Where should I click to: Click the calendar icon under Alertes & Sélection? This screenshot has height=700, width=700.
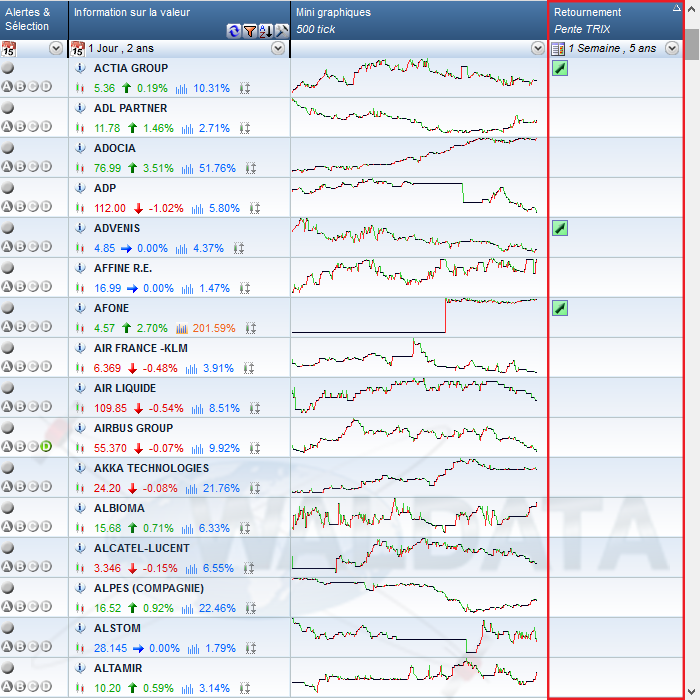pyautogui.click(x=8, y=49)
